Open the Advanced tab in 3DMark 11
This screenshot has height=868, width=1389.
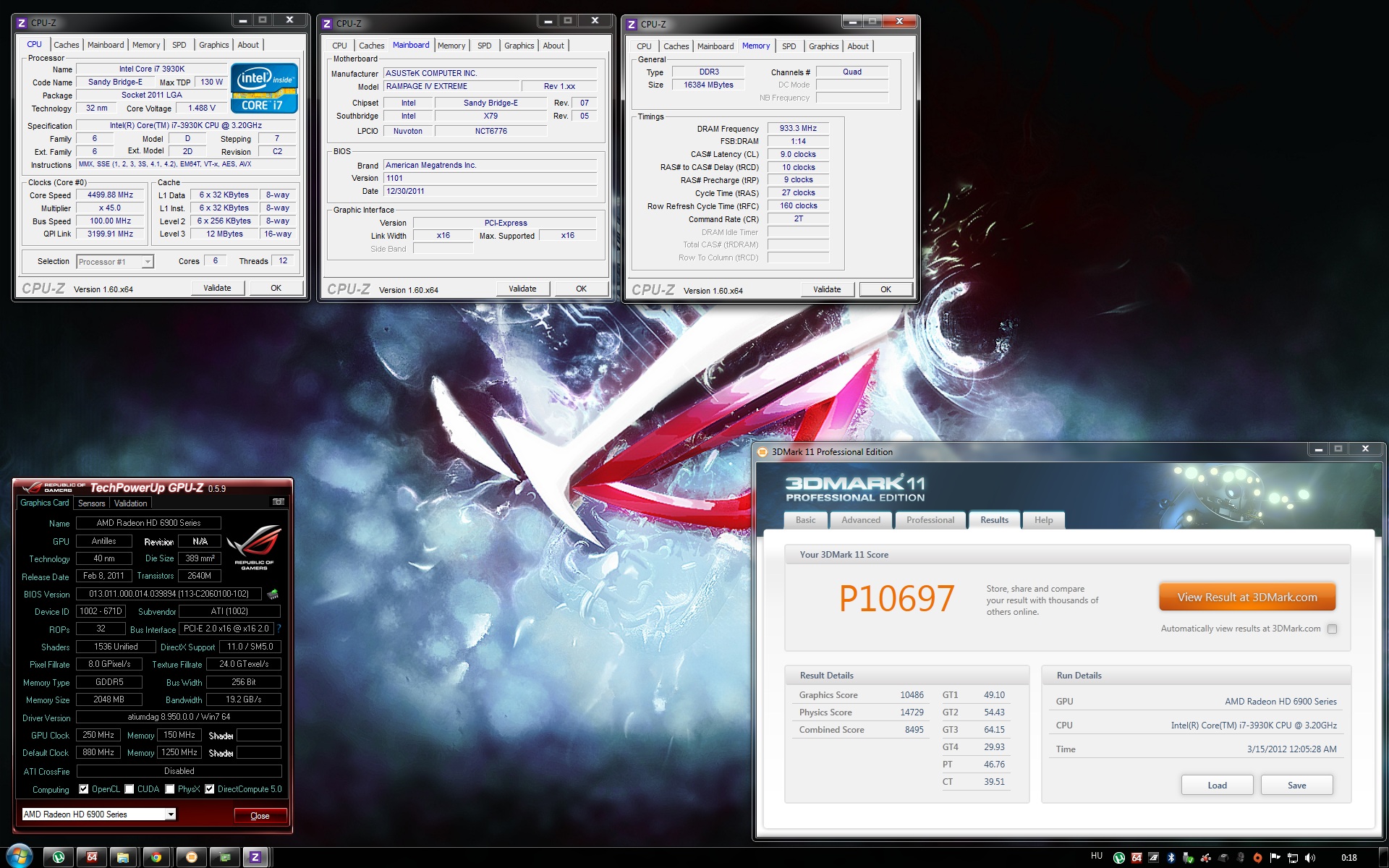[861, 520]
